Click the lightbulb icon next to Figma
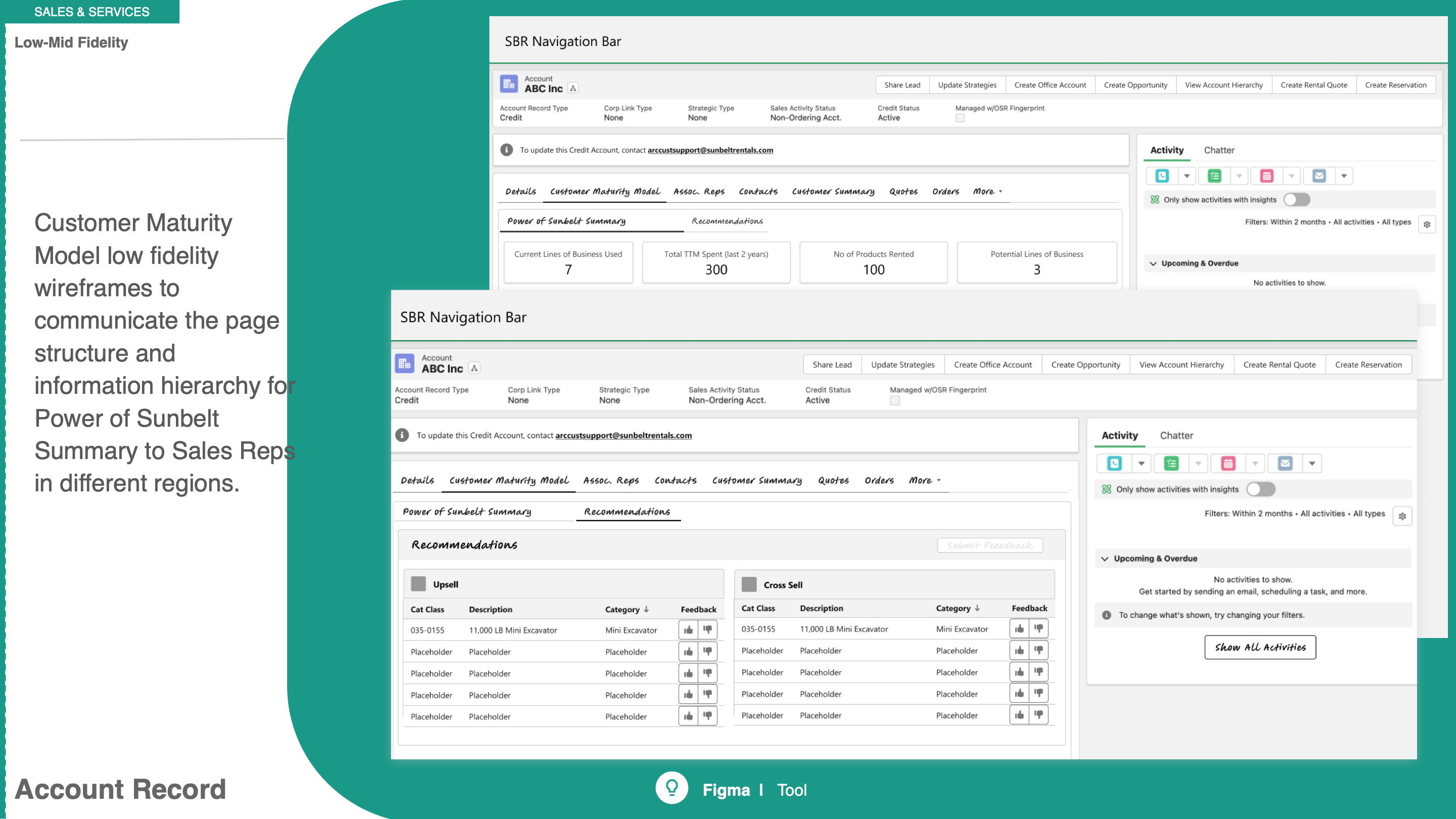The image size is (1456, 819). (x=671, y=788)
